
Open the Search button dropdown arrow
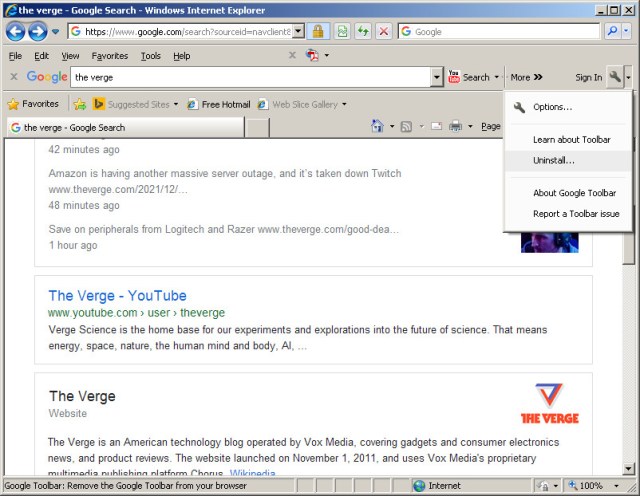(497, 77)
